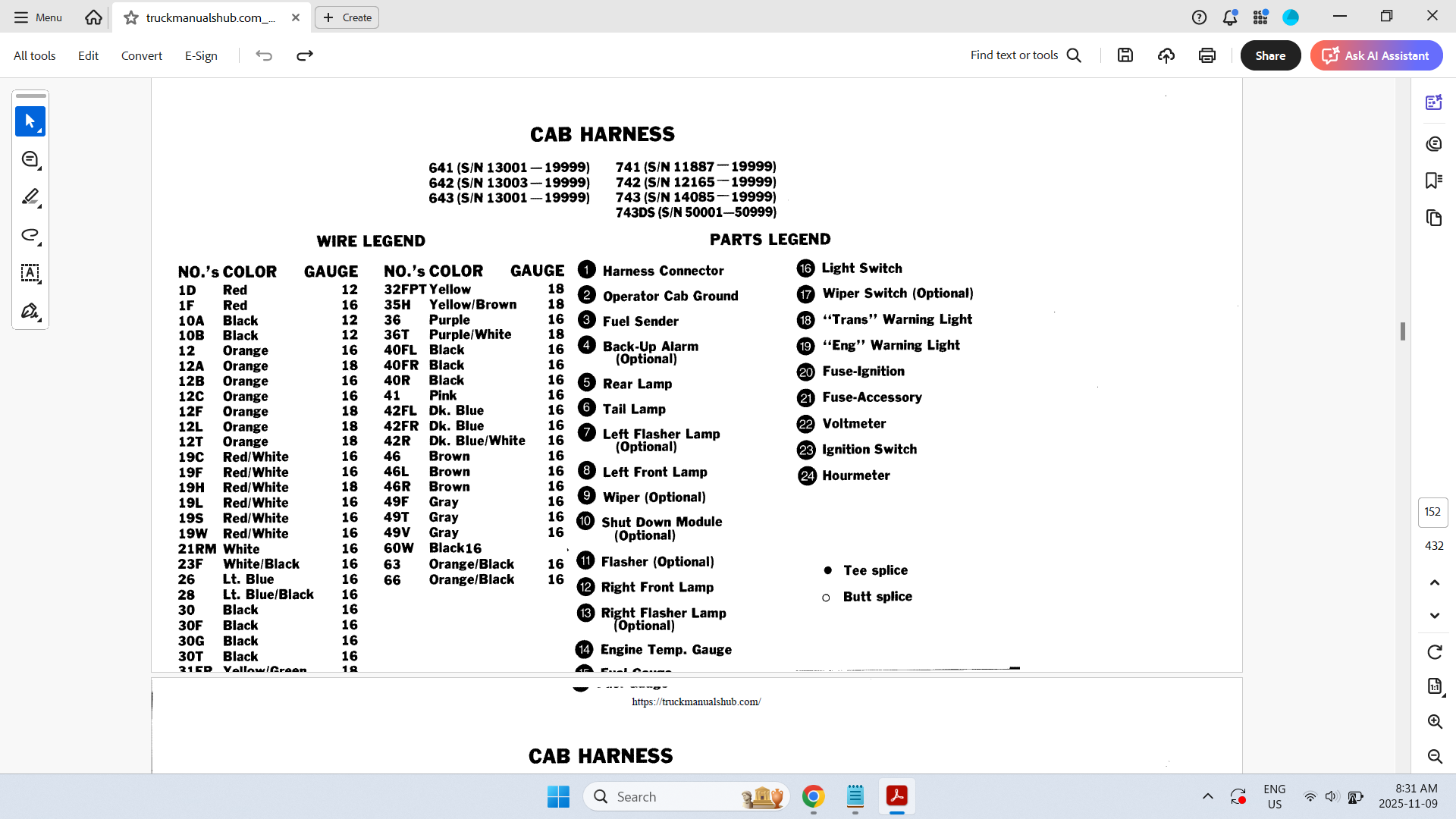Open Google Chrome from taskbar
Viewport: 1456px width, 819px height.
tap(813, 796)
